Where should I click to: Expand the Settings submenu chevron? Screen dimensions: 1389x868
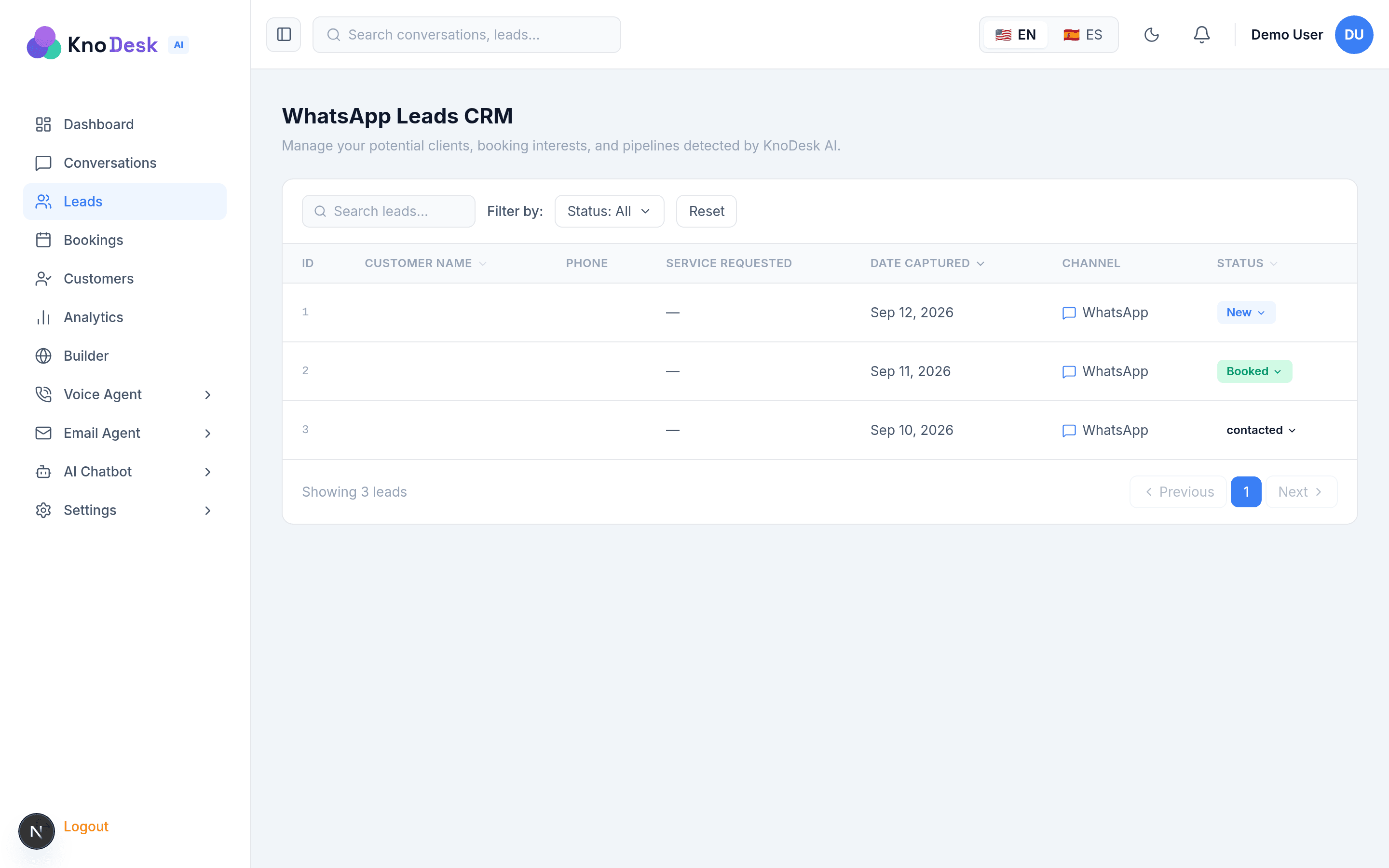(208, 510)
